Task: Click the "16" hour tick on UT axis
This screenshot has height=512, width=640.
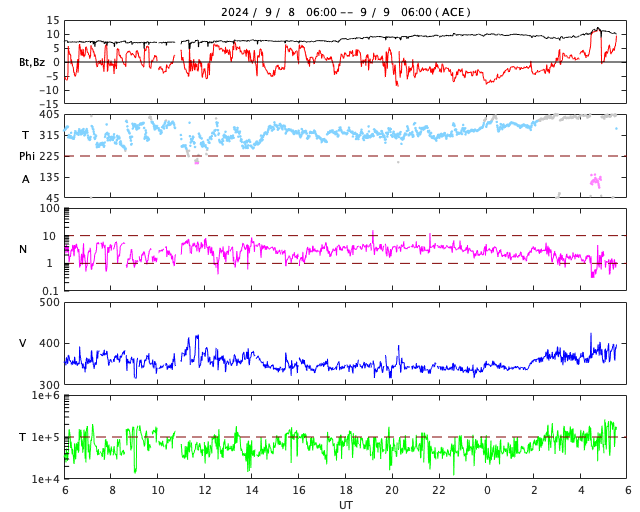Action: (299, 490)
